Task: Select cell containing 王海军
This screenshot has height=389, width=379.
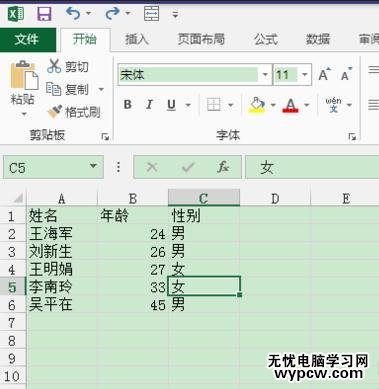Action: coord(62,234)
